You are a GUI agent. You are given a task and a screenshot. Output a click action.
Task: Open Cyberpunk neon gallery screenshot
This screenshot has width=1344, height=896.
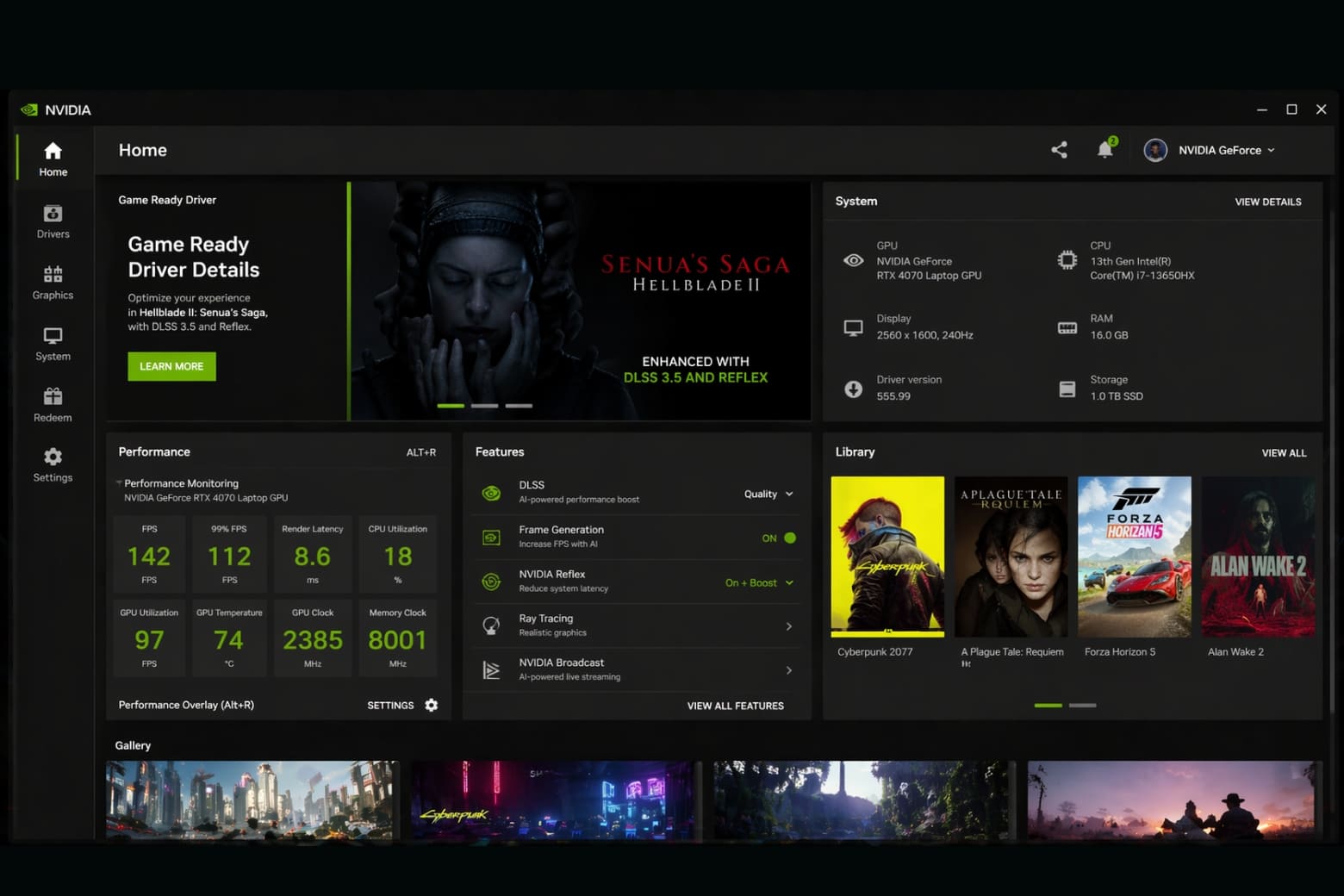(556, 800)
